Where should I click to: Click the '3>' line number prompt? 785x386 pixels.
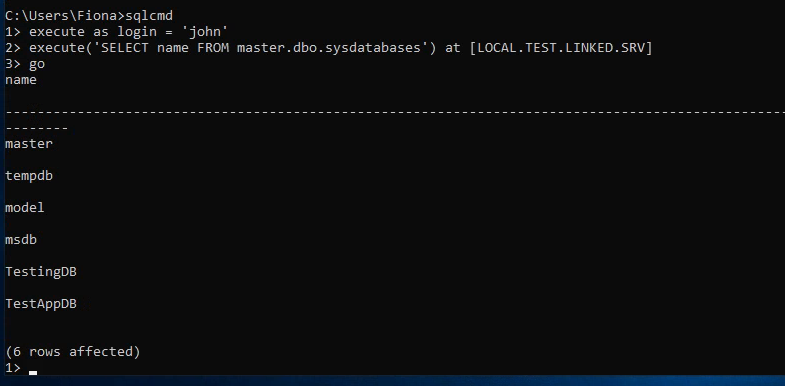[13, 64]
